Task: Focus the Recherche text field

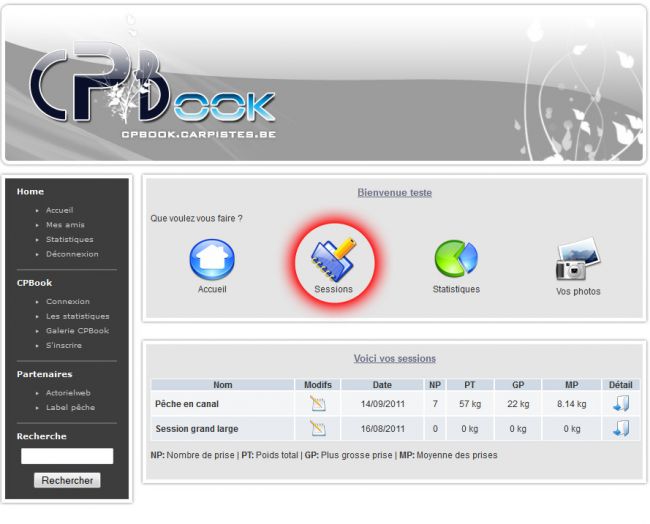Action: click(x=67, y=456)
